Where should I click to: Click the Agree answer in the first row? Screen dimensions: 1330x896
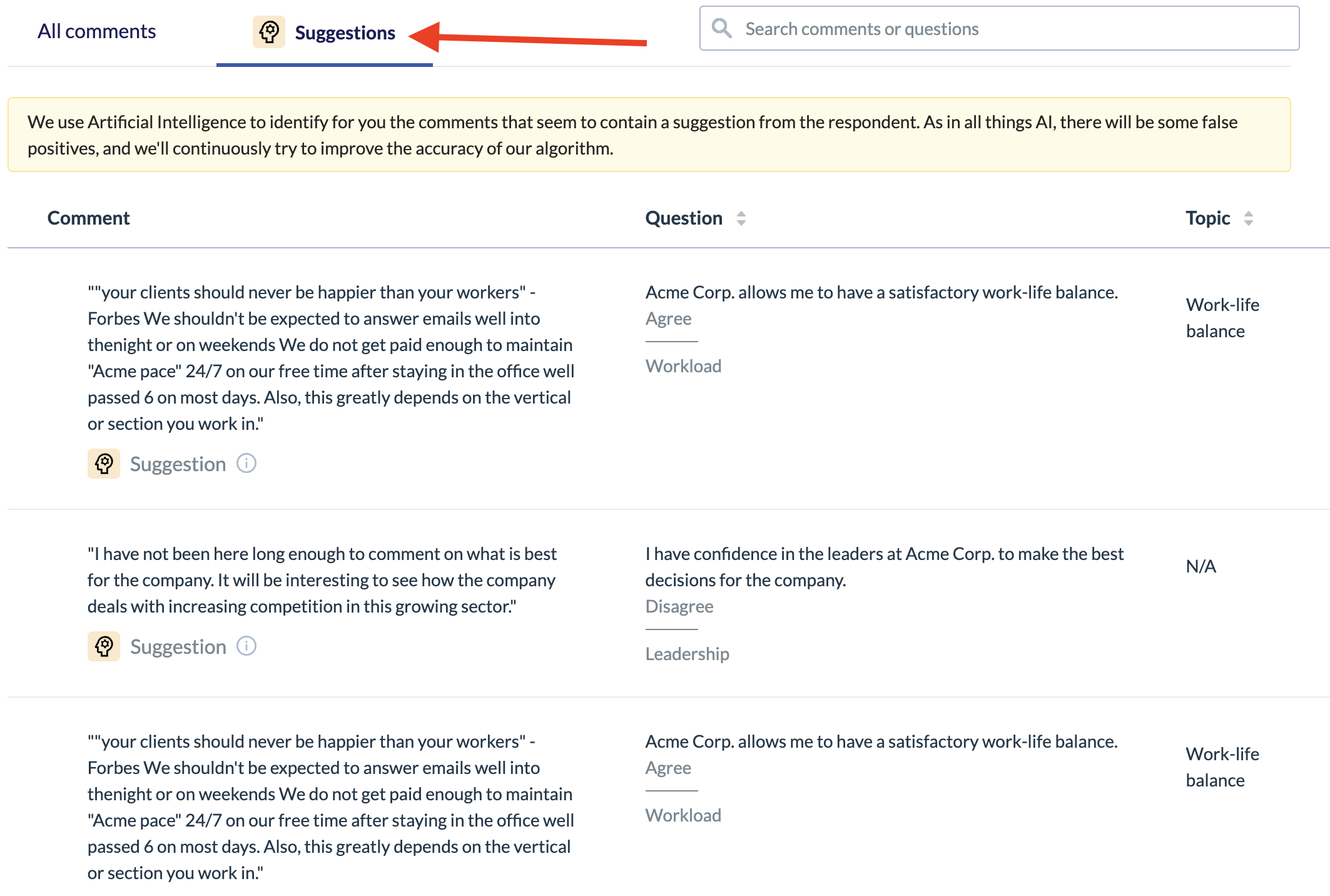click(668, 318)
